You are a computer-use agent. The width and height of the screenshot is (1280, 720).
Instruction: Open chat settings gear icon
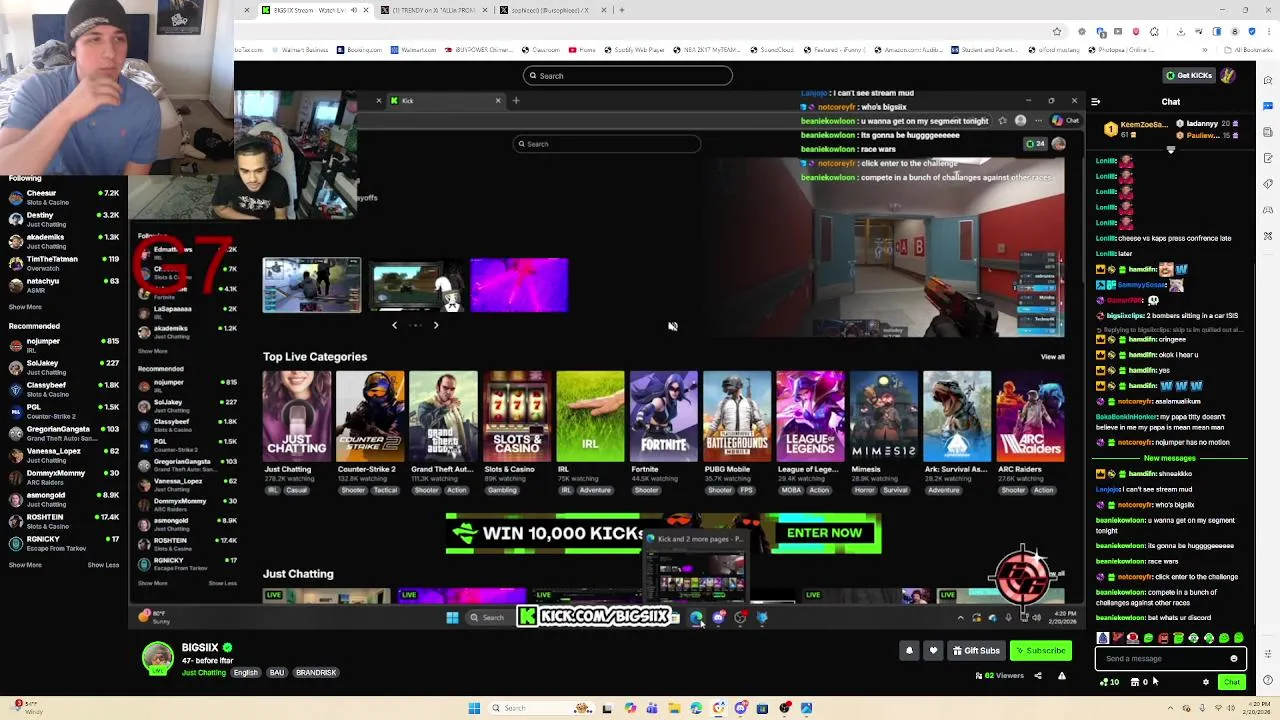tap(1205, 682)
